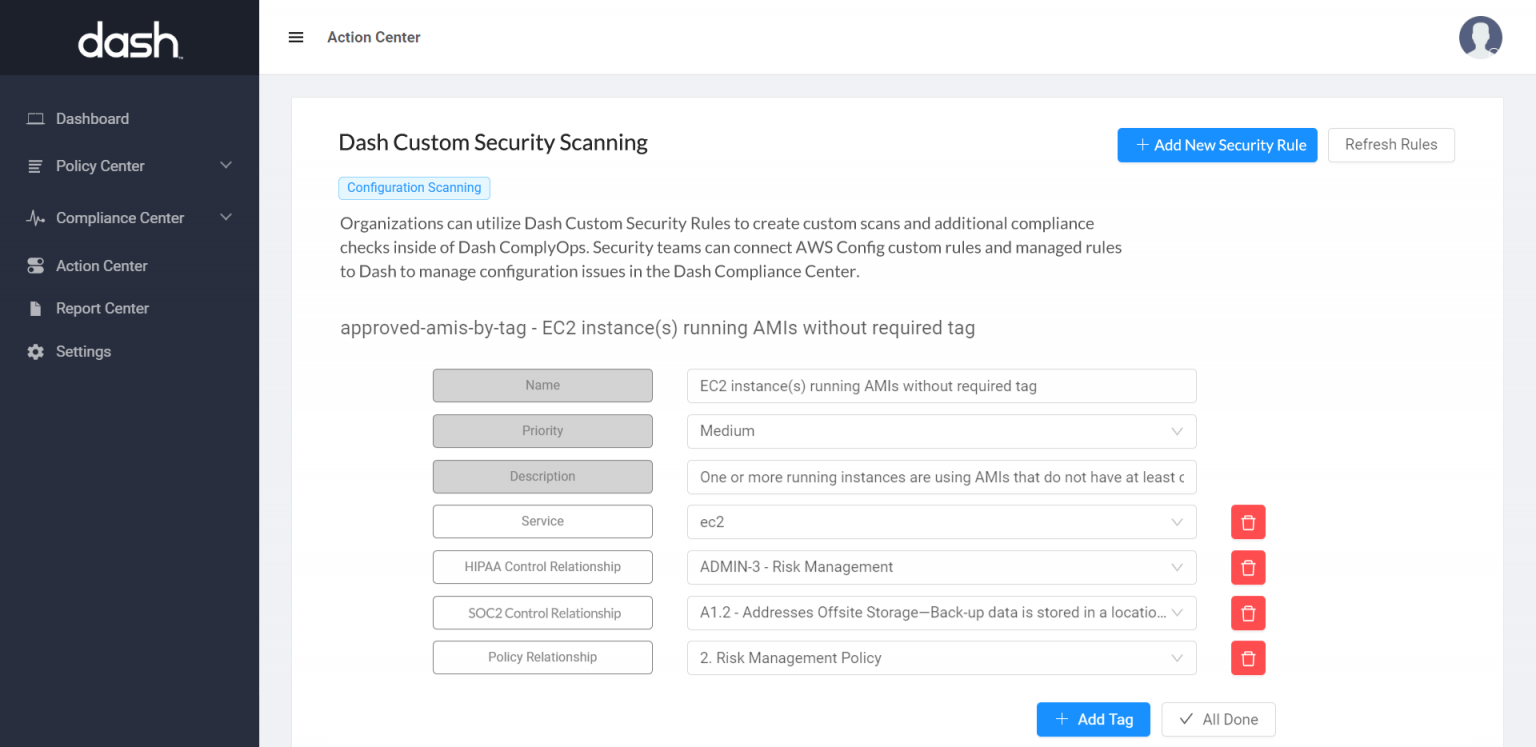Image resolution: width=1536 pixels, height=747 pixels.
Task: Open Settings using the gear icon
Action: point(36,351)
